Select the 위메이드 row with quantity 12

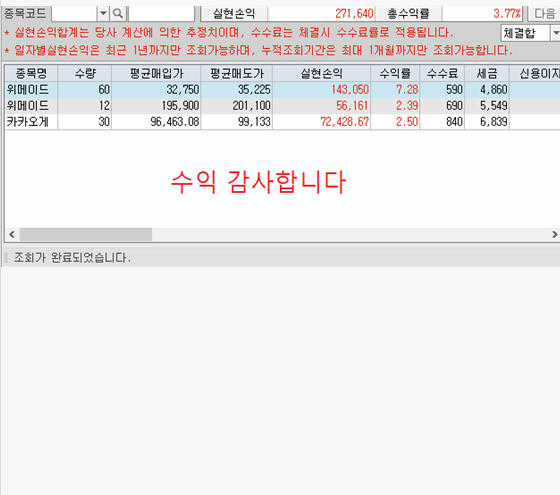pyautogui.click(x=282, y=106)
